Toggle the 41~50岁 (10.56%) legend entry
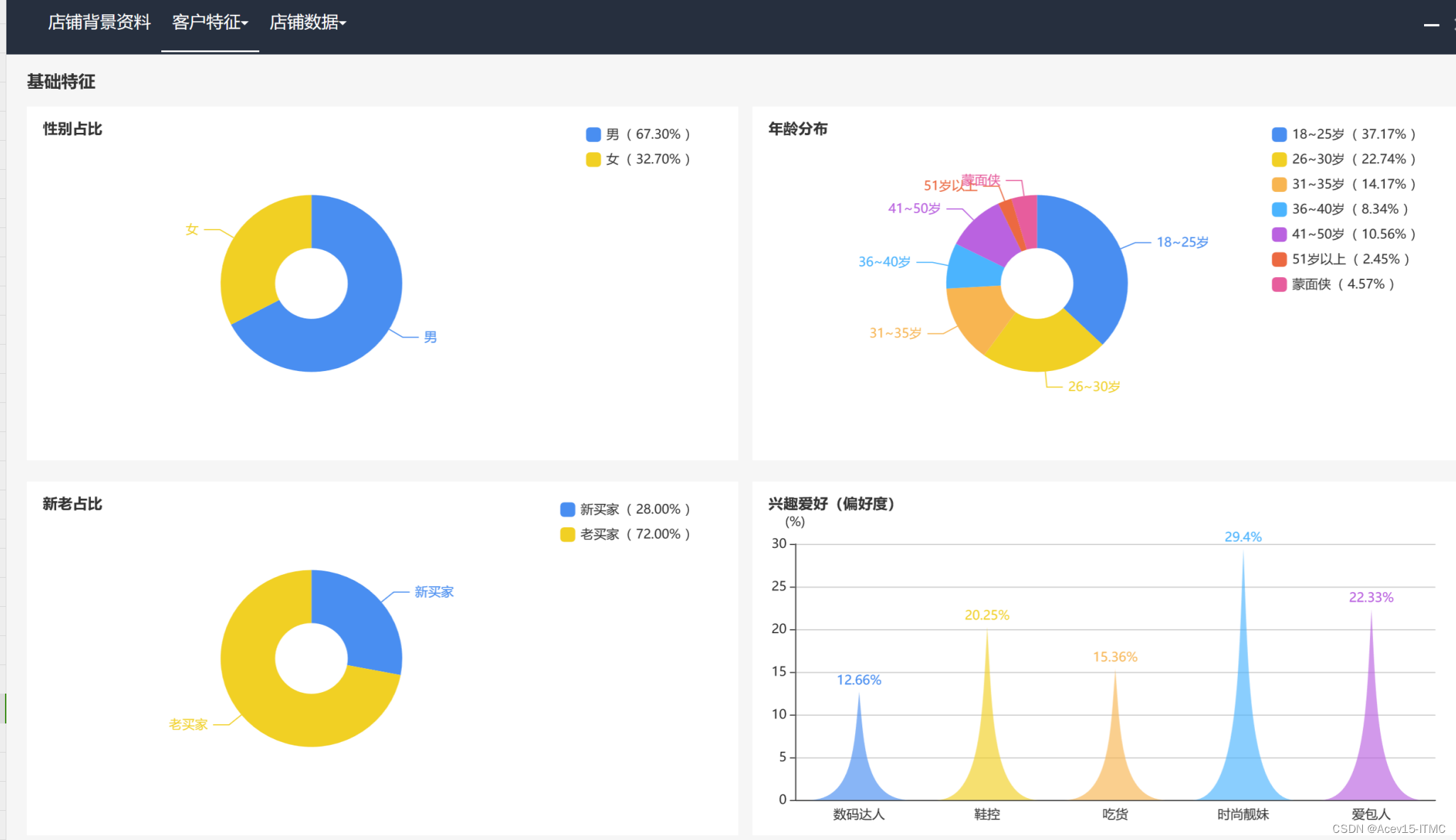 pyautogui.click(x=1344, y=234)
